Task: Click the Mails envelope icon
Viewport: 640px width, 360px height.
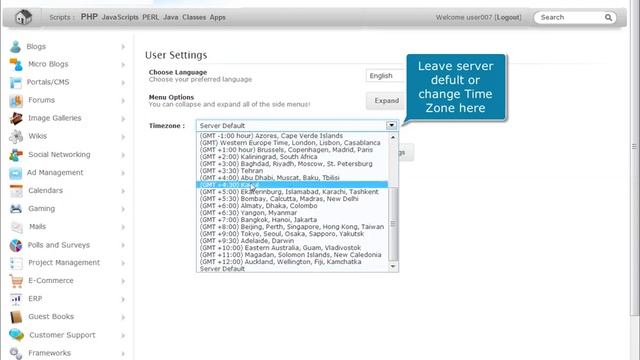Action: [x=17, y=227]
